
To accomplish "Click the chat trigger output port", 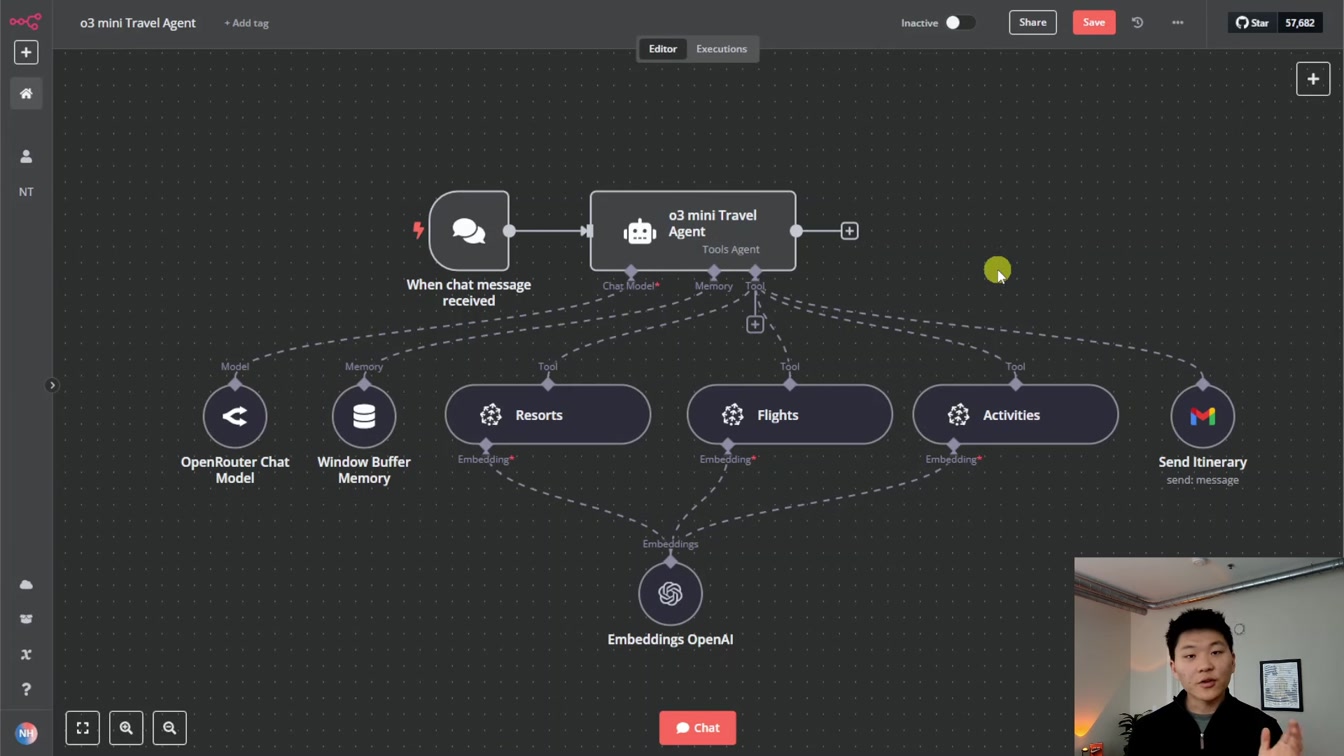I will tap(509, 231).
